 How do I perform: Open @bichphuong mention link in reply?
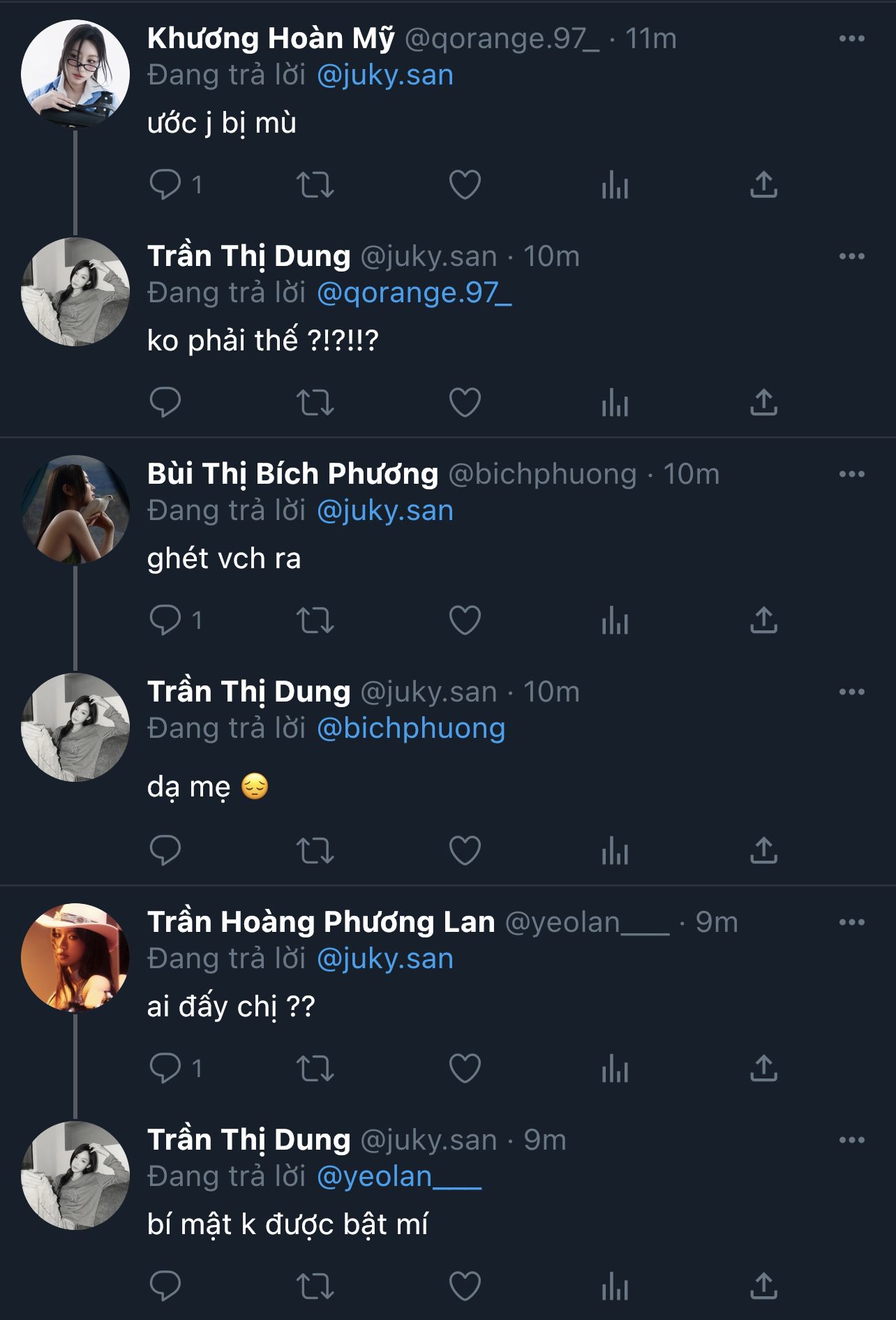pyautogui.click(x=410, y=729)
